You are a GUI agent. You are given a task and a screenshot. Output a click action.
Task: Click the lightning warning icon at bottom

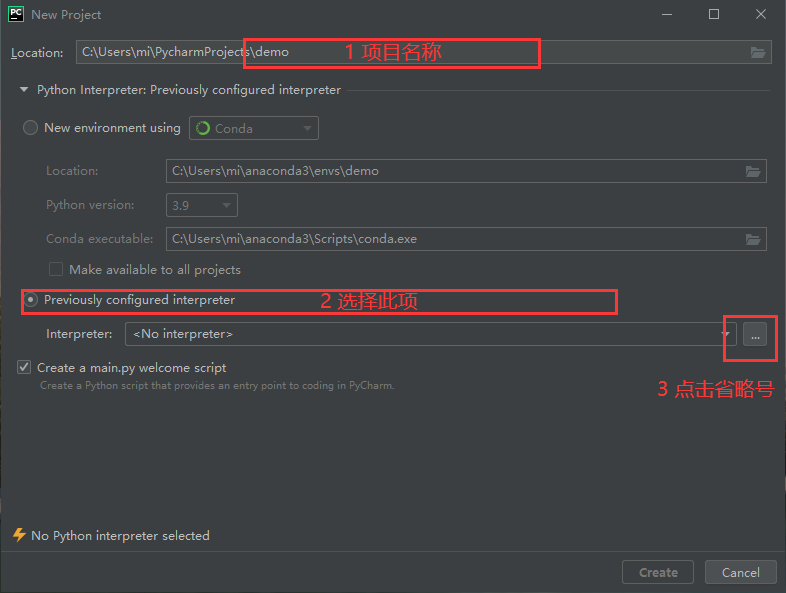coord(18,535)
